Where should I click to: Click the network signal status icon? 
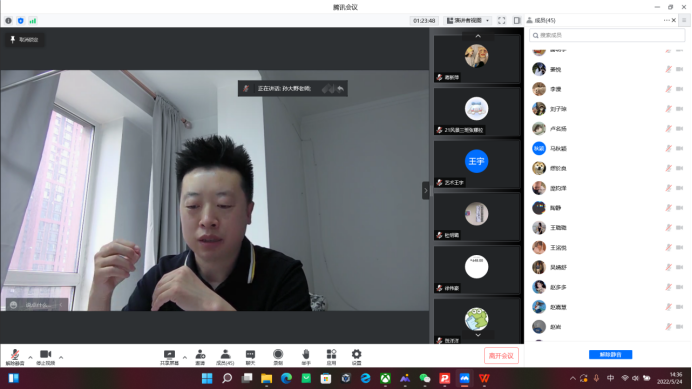(x=33, y=21)
